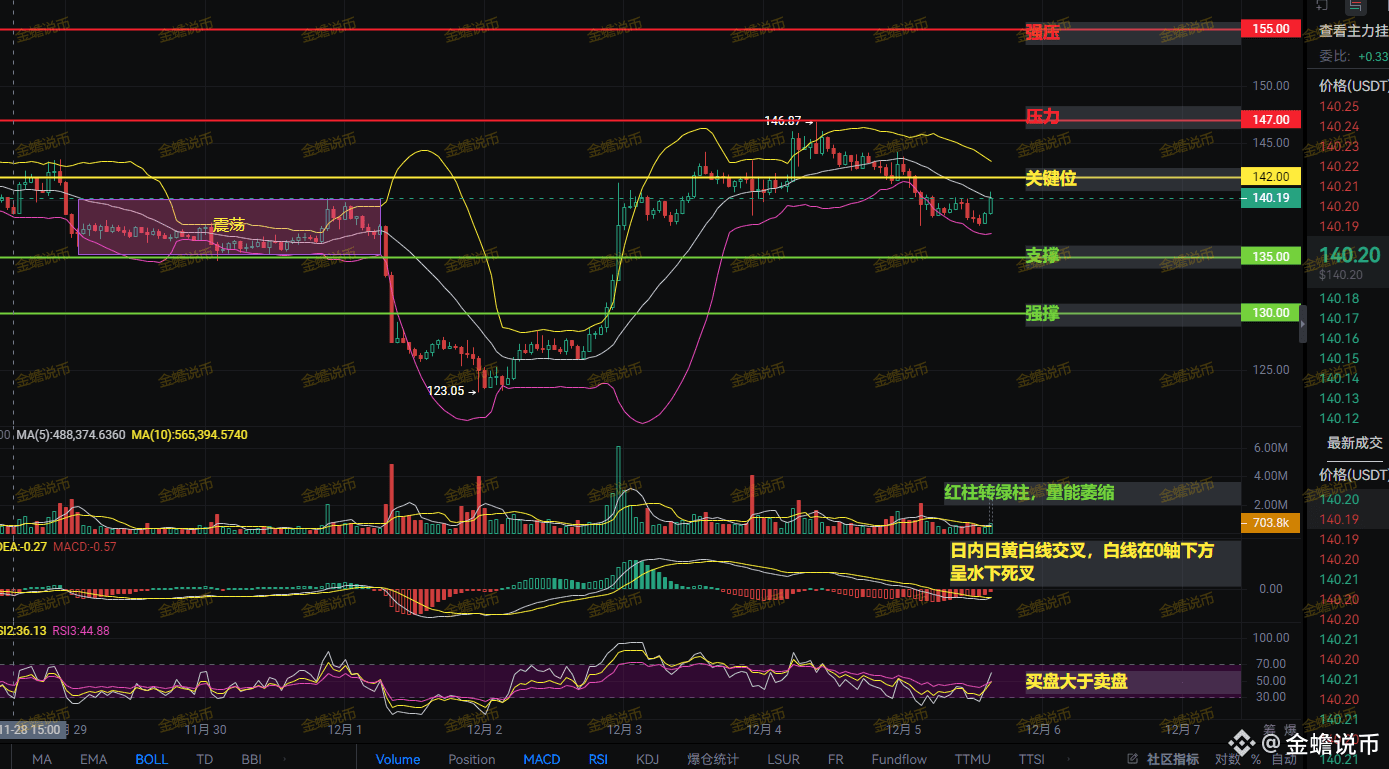The image size is (1389, 769).
Task: Click order book ask price 140.25
Action: [1339, 106]
